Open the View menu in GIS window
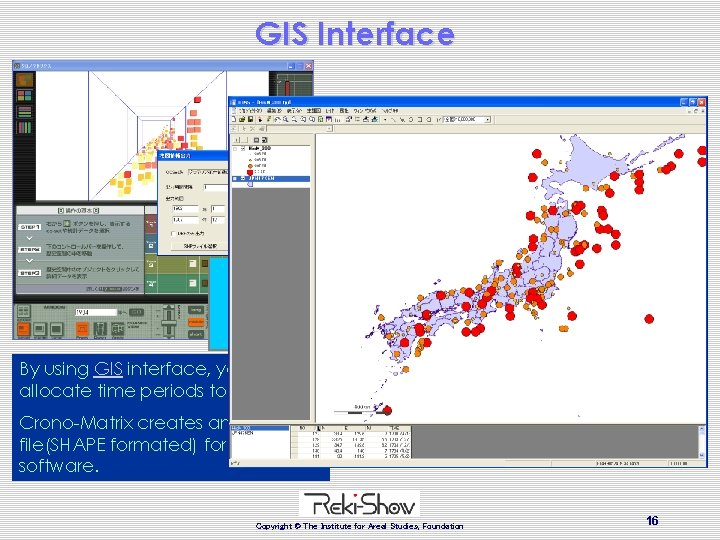 [x=294, y=111]
